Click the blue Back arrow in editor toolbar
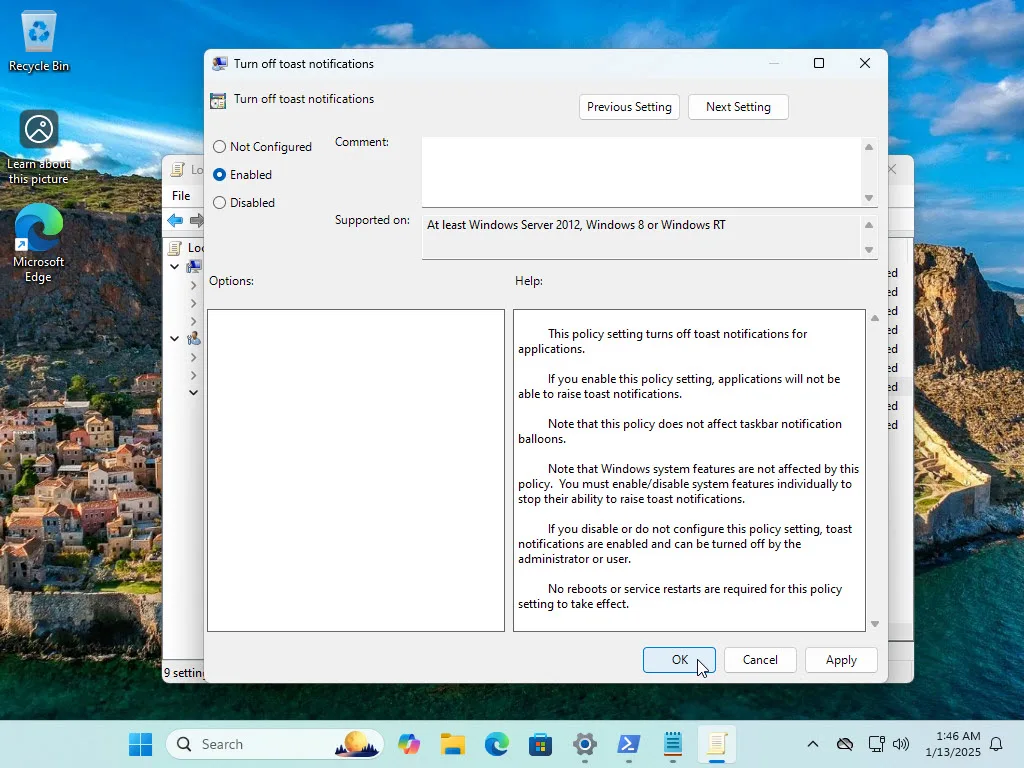This screenshot has width=1024, height=768. click(175, 221)
